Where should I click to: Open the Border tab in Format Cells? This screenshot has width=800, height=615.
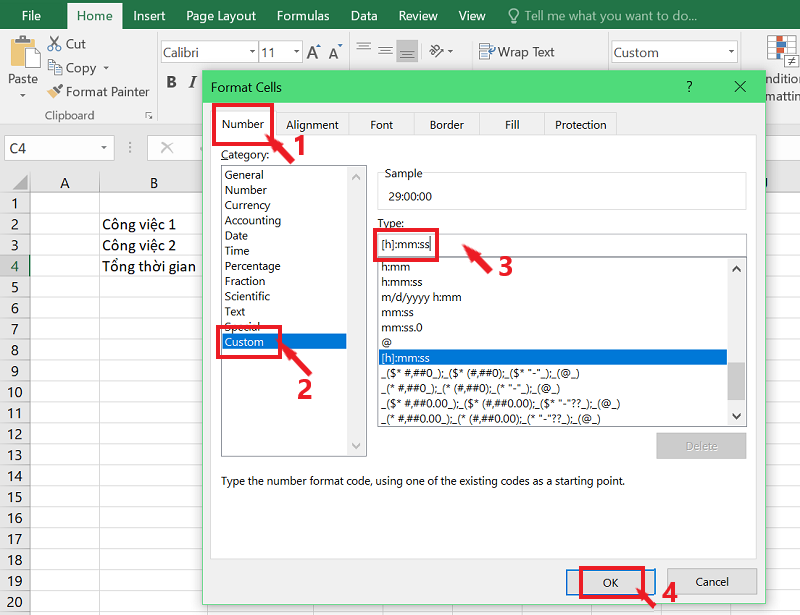pos(446,124)
